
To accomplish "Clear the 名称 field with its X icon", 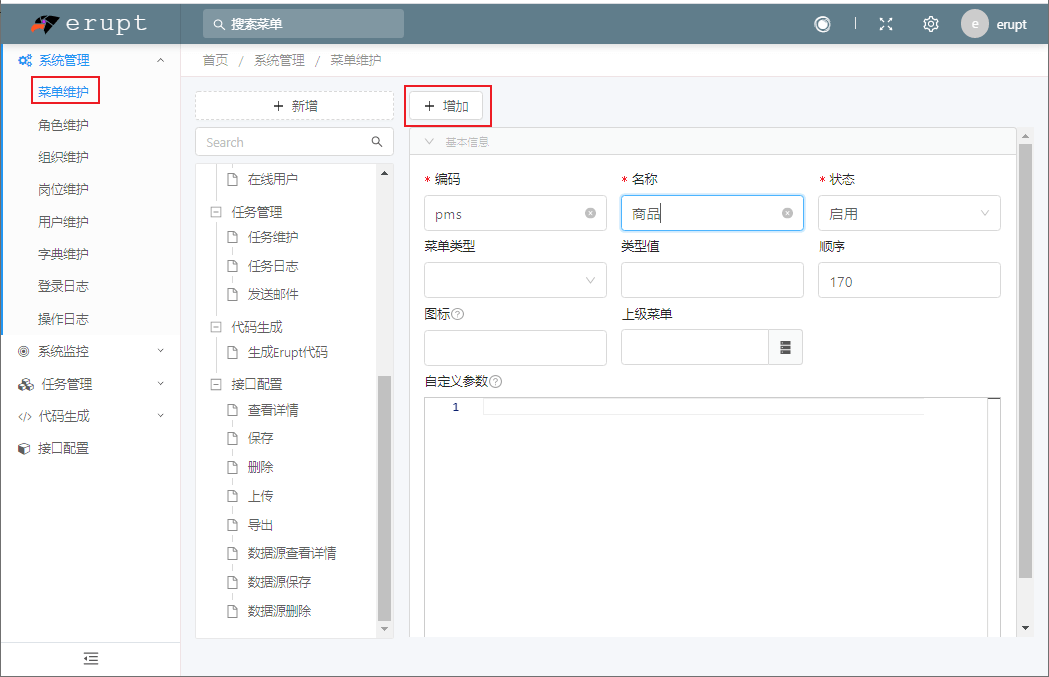I will [787, 213].
